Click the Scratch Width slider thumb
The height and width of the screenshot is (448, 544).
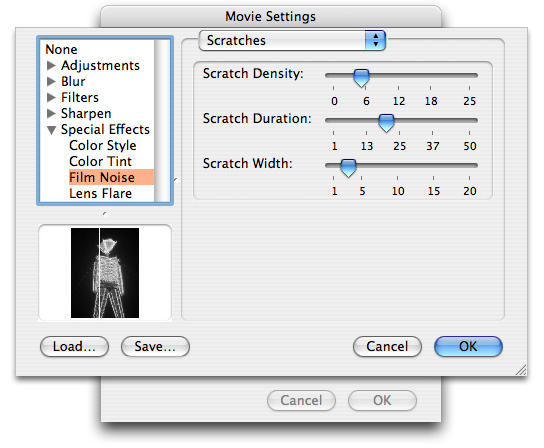click(348, 168)
